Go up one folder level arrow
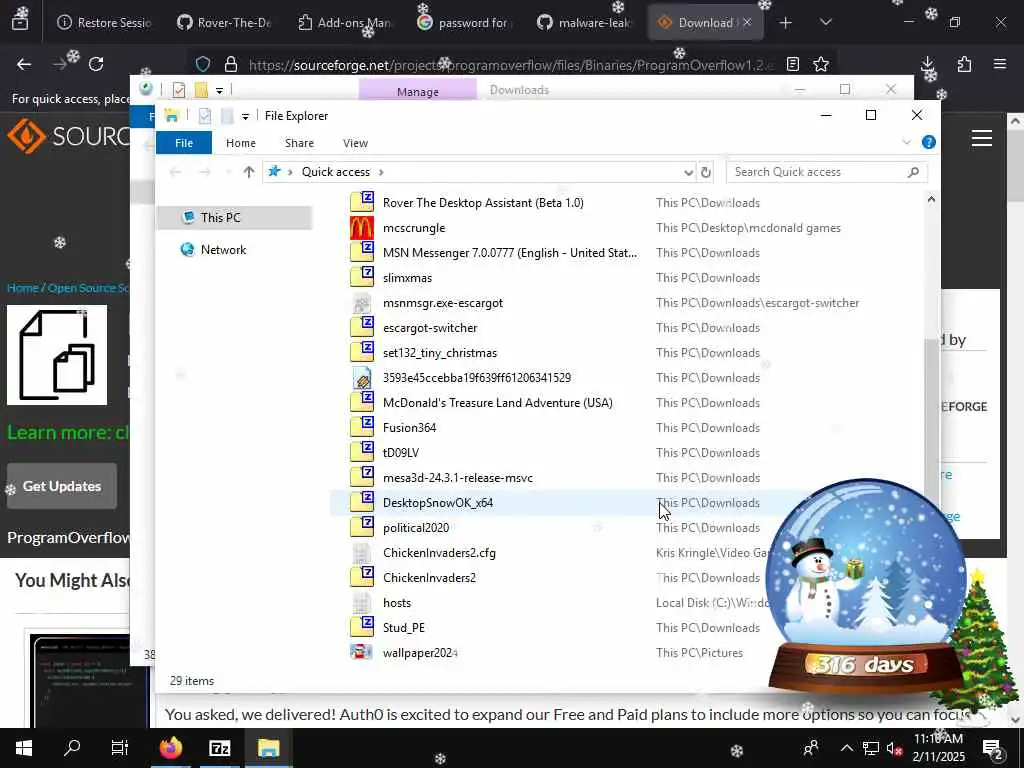1024x768 pixels. click(248, 172)
